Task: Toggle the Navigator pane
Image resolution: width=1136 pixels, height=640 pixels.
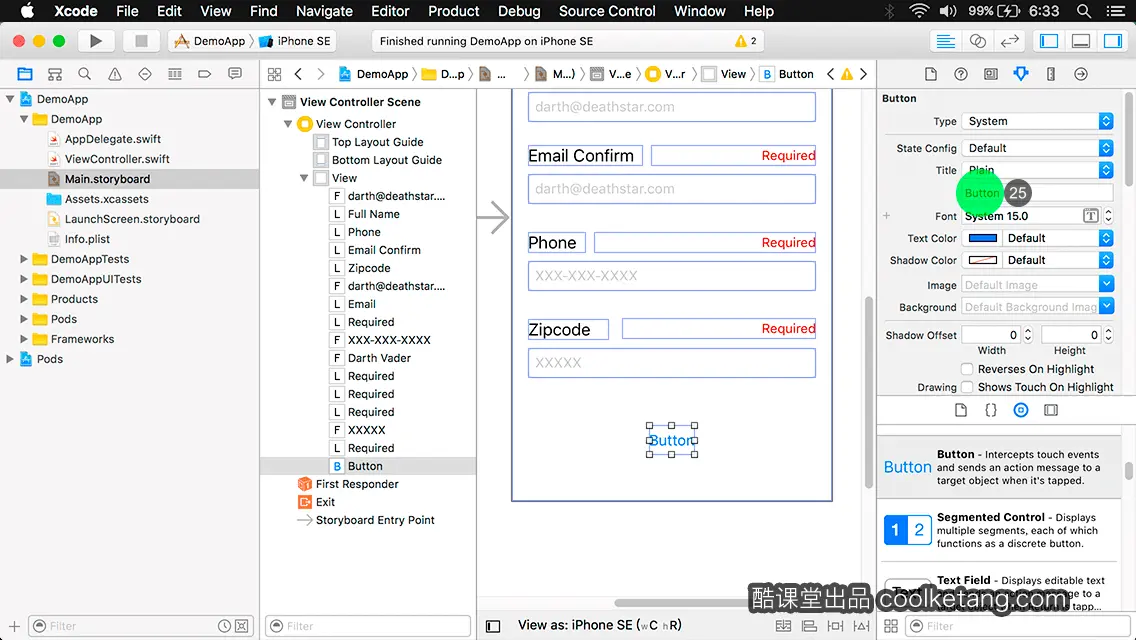Action: tap(1049, 41)
